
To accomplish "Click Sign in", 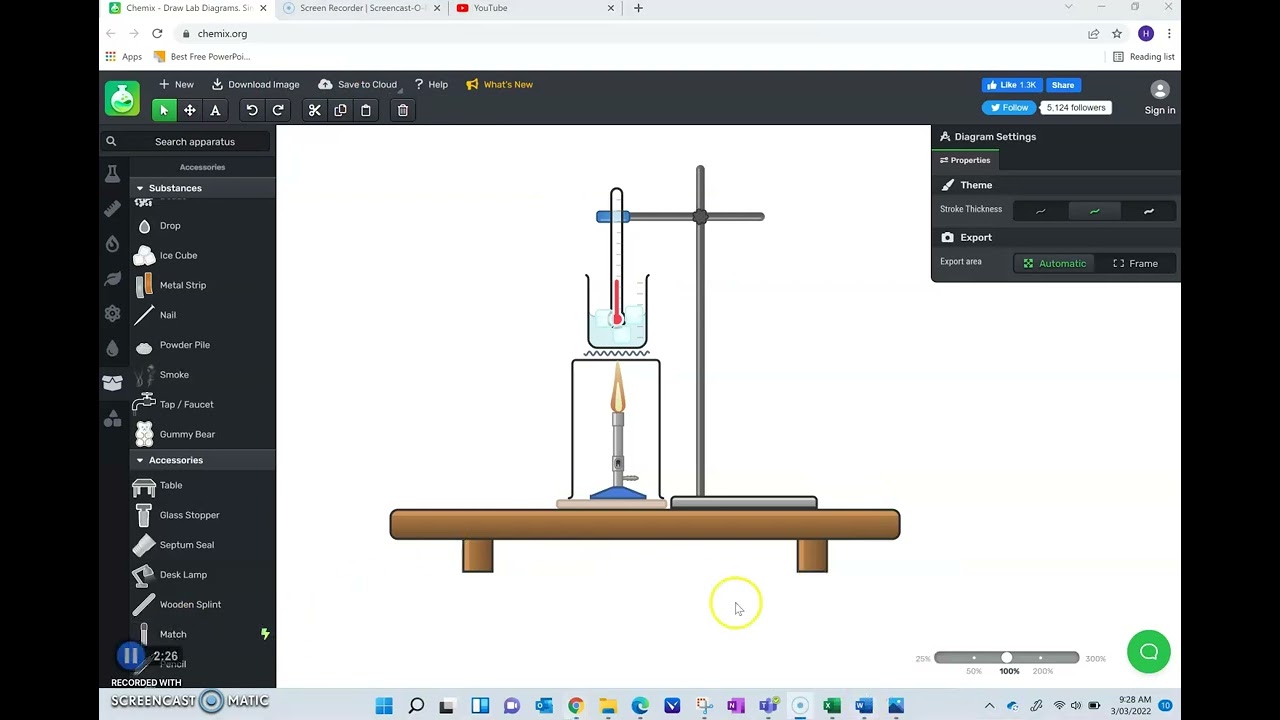I will click(1160, 98).
